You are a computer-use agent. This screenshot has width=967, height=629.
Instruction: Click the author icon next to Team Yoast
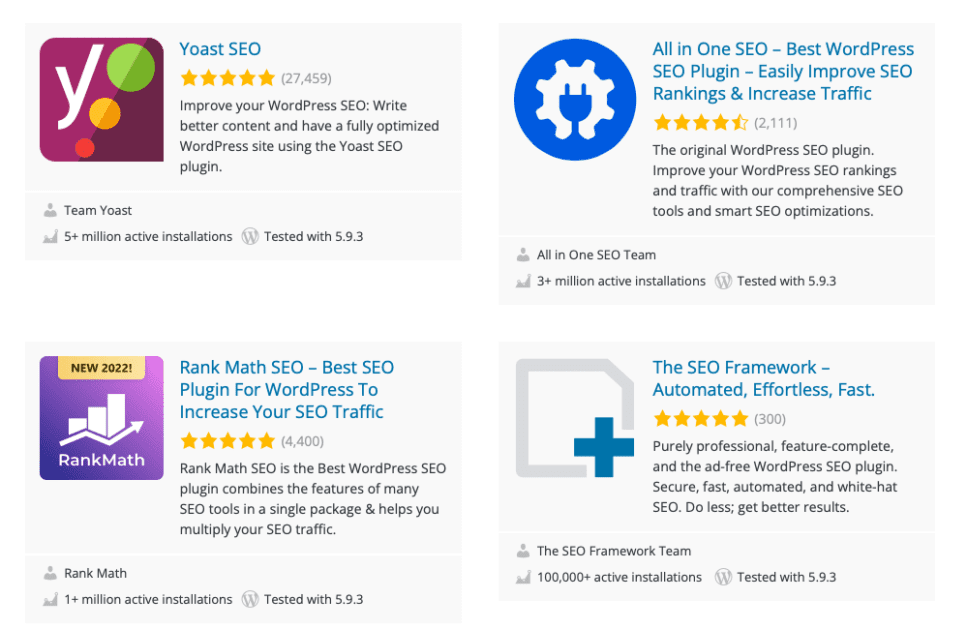point(50,210)
